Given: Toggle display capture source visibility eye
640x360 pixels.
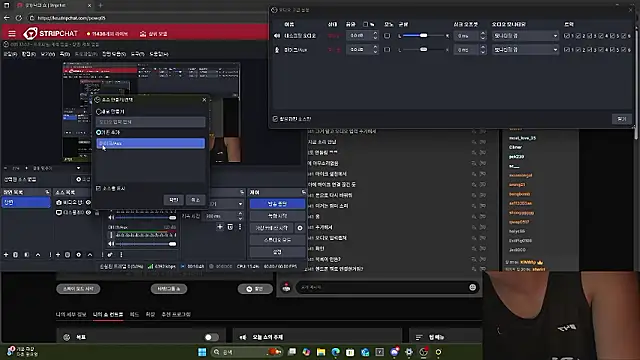Looking at the screenshot, I should [x=89, y=212].
